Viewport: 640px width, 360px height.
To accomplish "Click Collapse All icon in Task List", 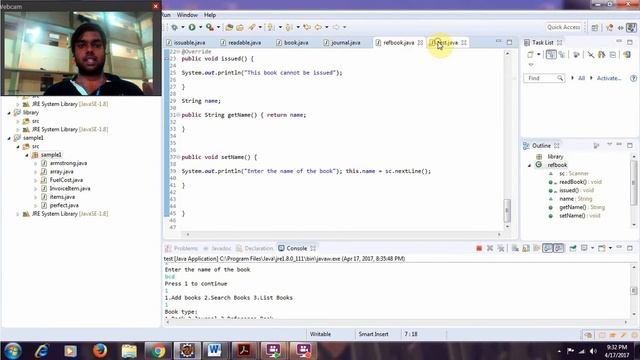I will click(613, 55).
